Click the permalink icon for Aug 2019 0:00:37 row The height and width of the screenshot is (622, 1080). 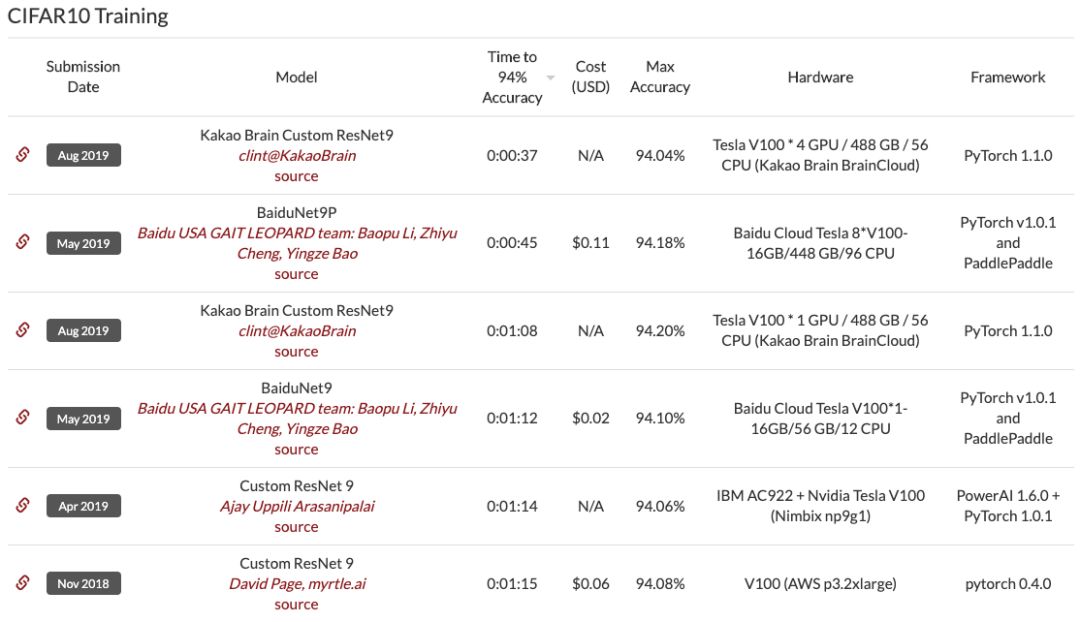pos(22,155)
